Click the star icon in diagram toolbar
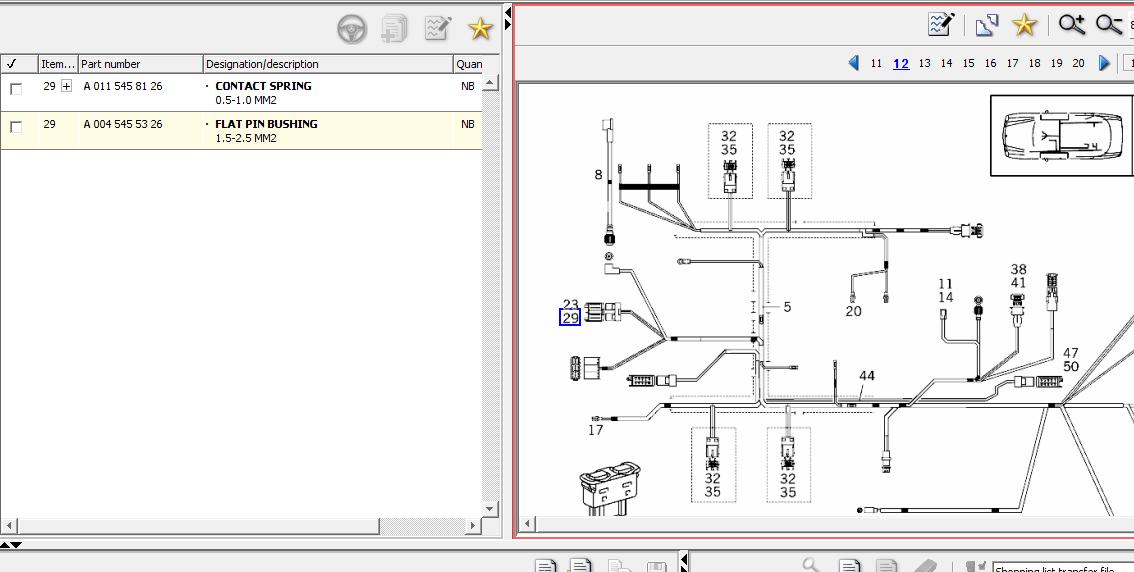 (x=1024, y=24)
